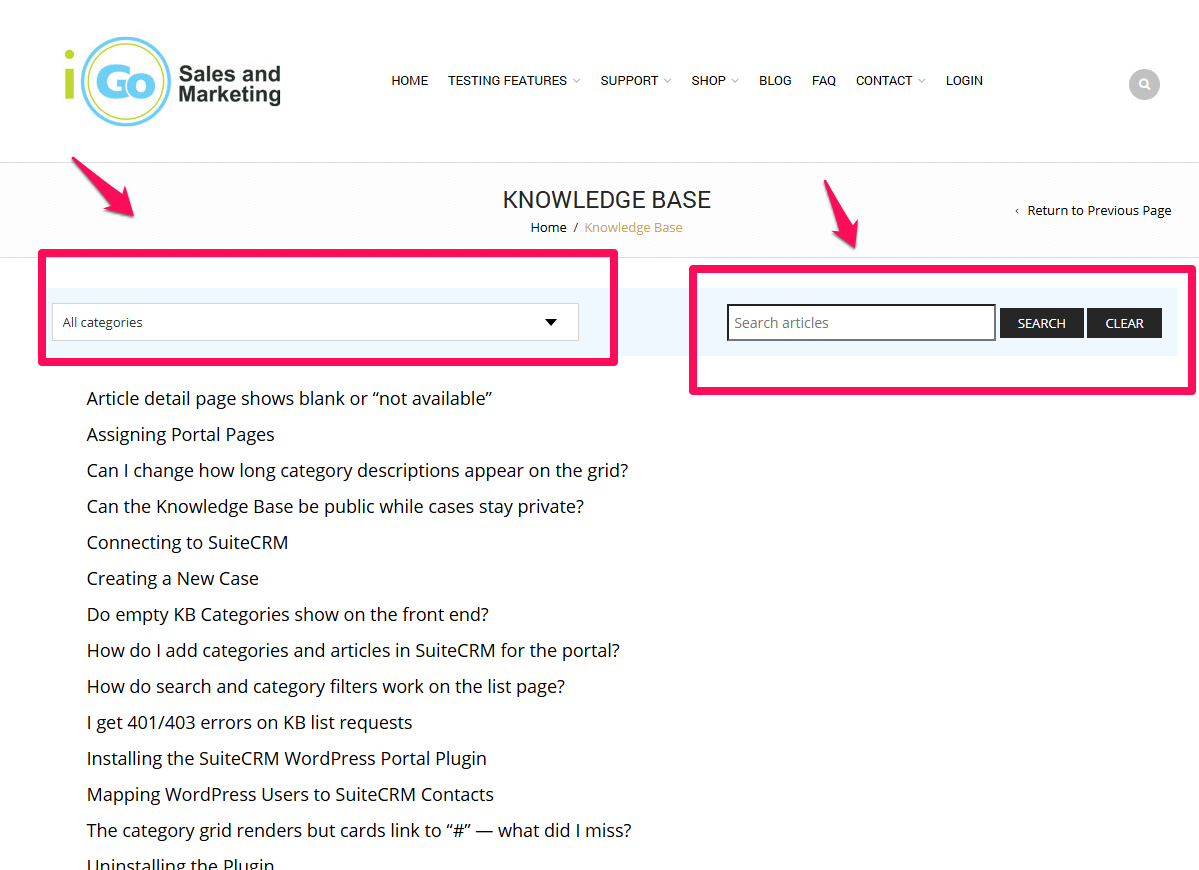Open 'category grid renders but cards link' article
The height and width of the screenshot is (870, 1199).
click(x=359, y=830)
